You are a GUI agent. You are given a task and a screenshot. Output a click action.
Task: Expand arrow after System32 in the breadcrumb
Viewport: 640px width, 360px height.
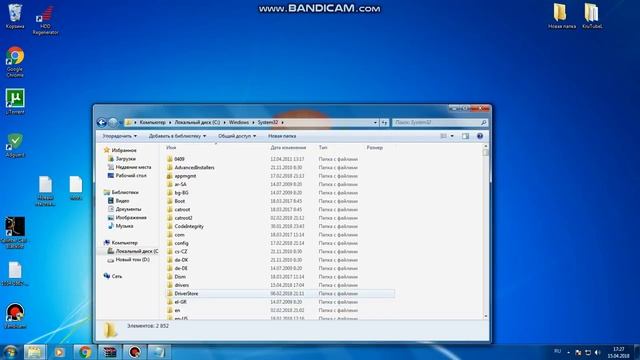282,122
